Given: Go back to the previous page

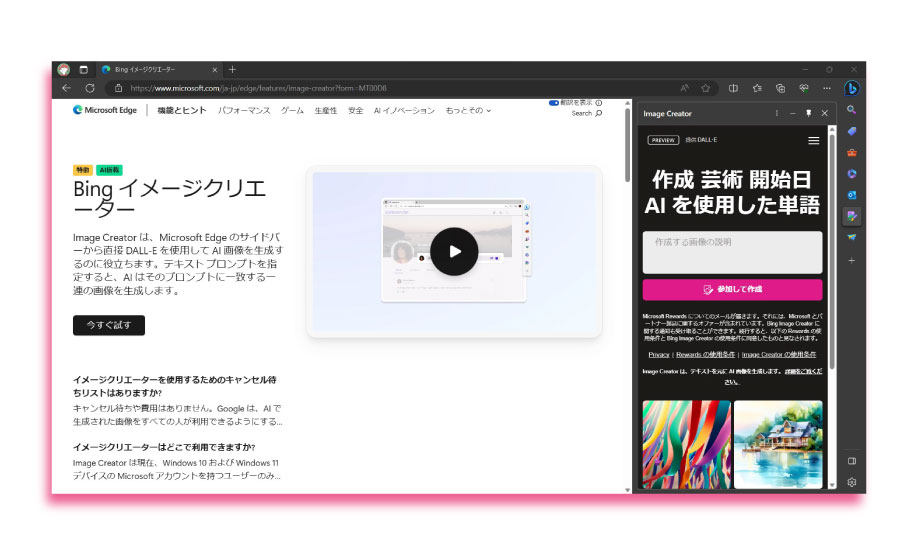Looking at the screenshot, I should 66,88.
